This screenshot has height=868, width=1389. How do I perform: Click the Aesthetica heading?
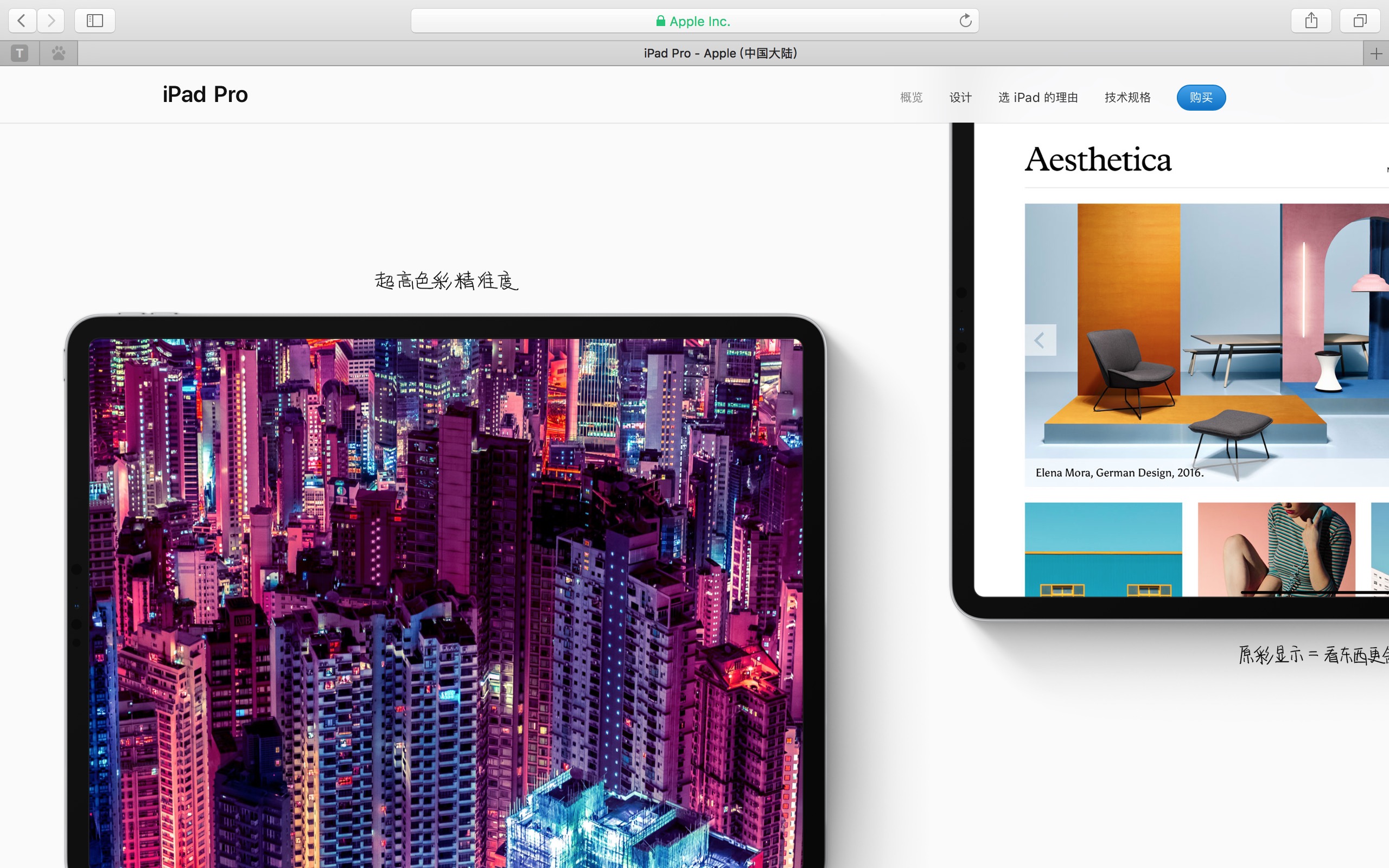[x=1098, y=159]
